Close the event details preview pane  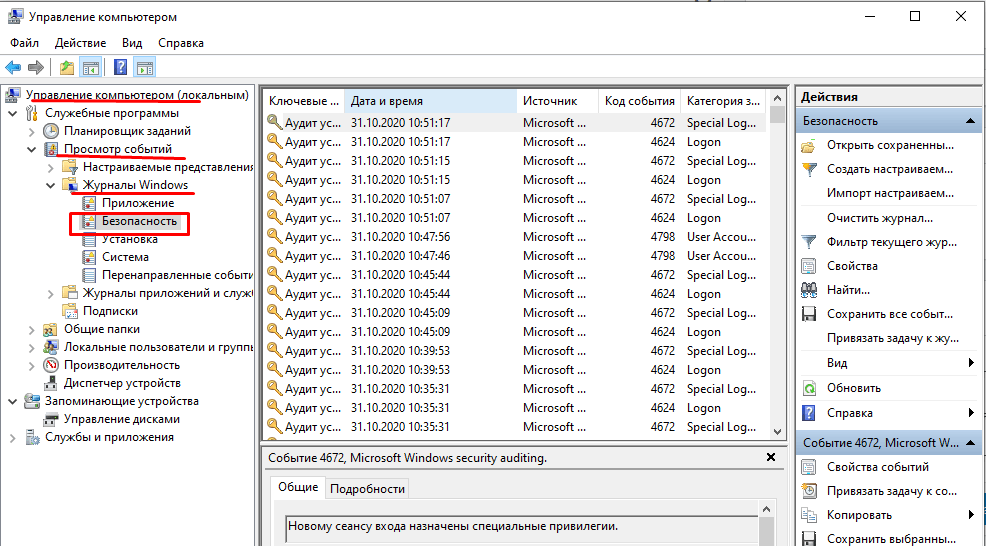(771, 457)
